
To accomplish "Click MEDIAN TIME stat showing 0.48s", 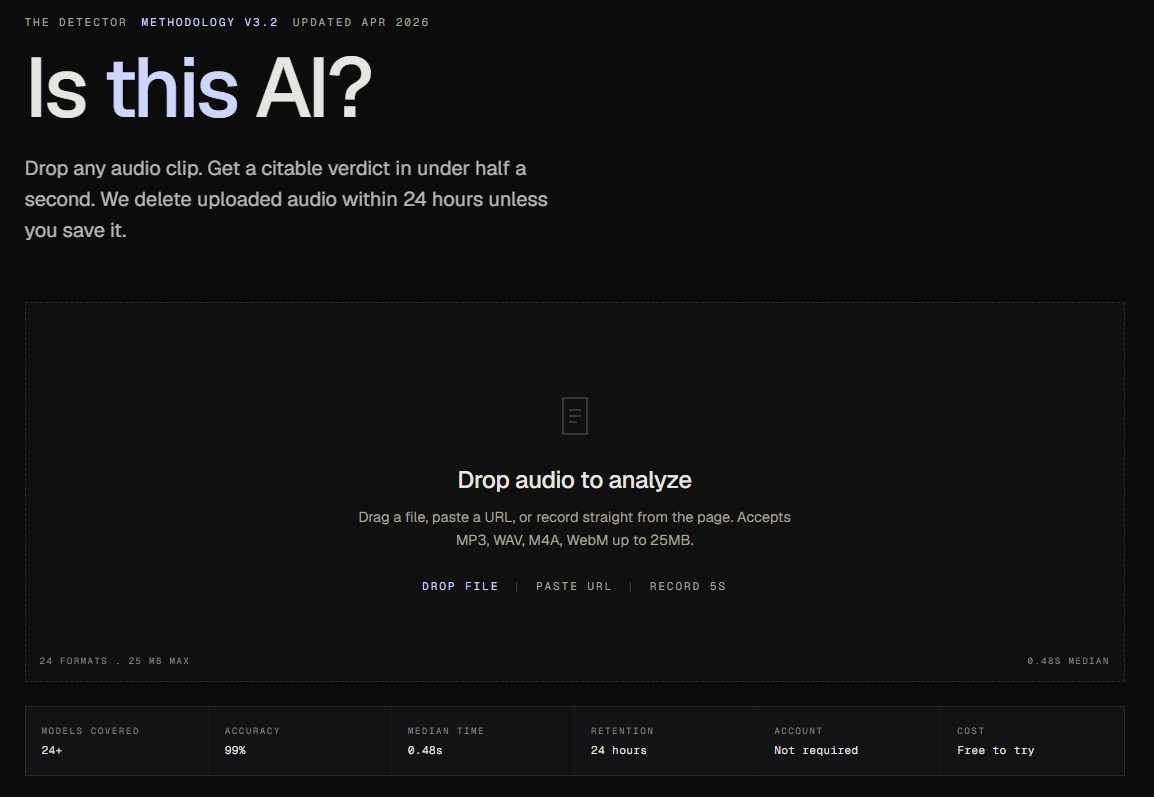I will (483, 741).
